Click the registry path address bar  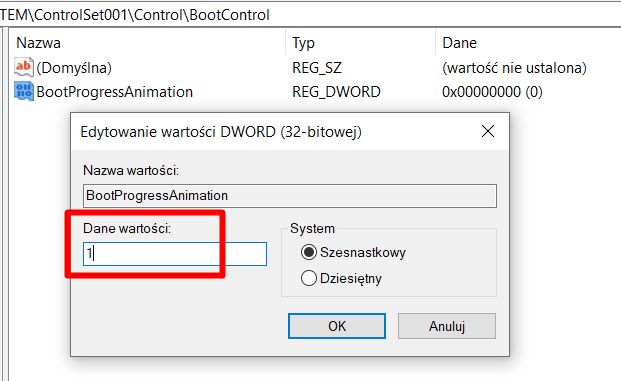pos(310,15)
